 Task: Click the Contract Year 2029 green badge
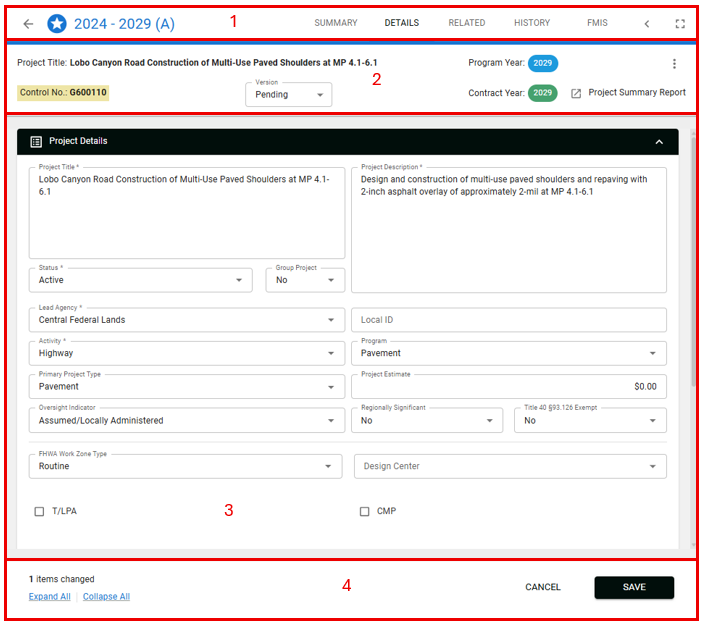tap(543, 93)
